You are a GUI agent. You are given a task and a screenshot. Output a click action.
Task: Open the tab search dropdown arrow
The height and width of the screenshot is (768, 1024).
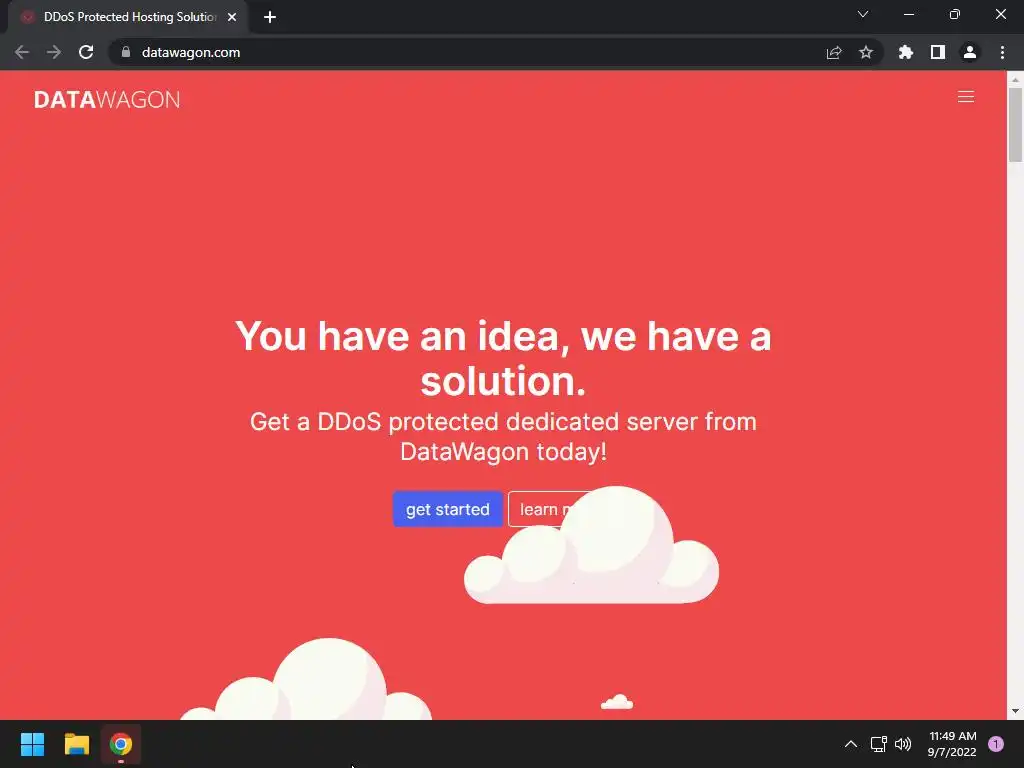[x=863, y=14]
